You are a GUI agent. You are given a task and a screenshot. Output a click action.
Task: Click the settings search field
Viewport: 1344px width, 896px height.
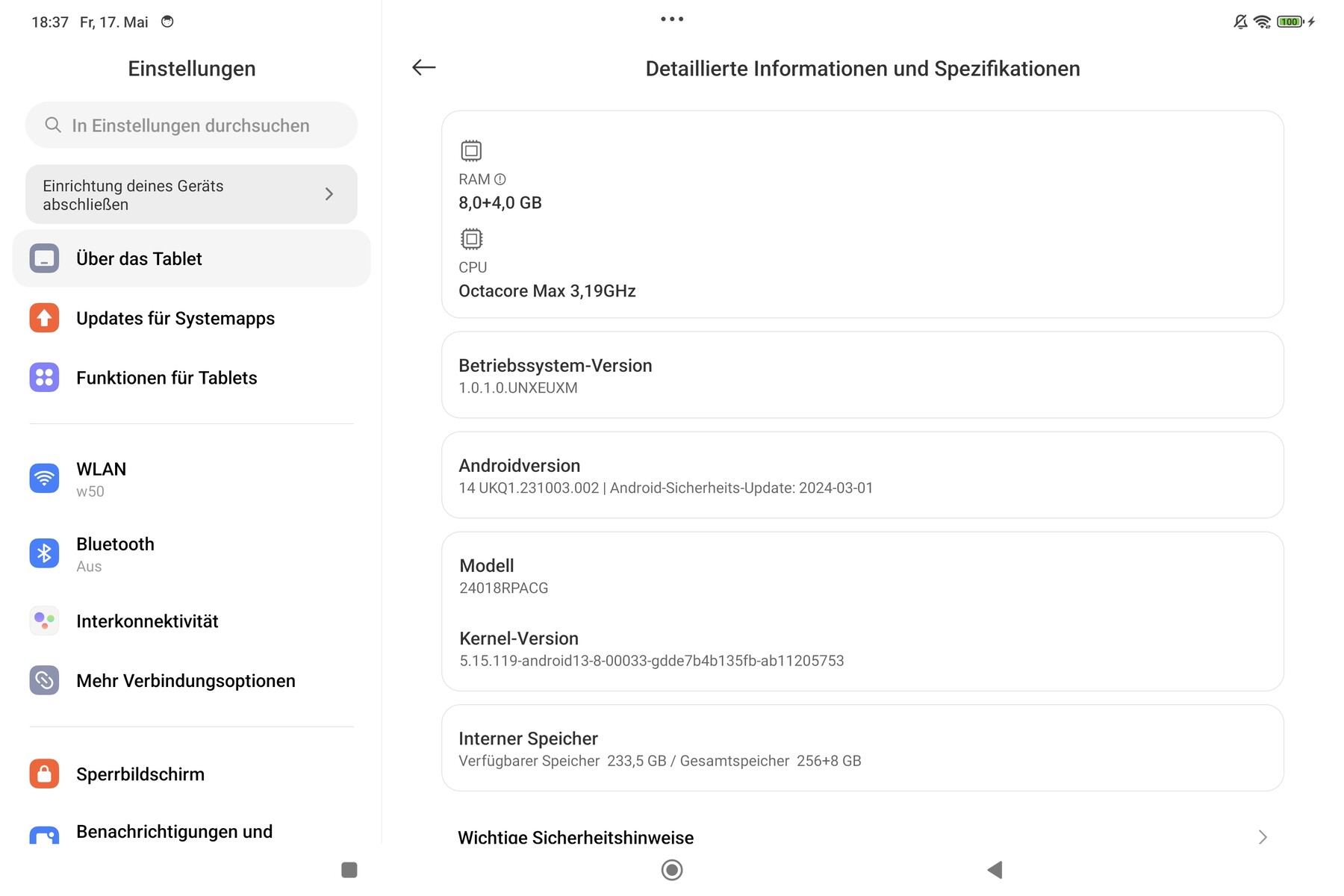click(191, 125)
